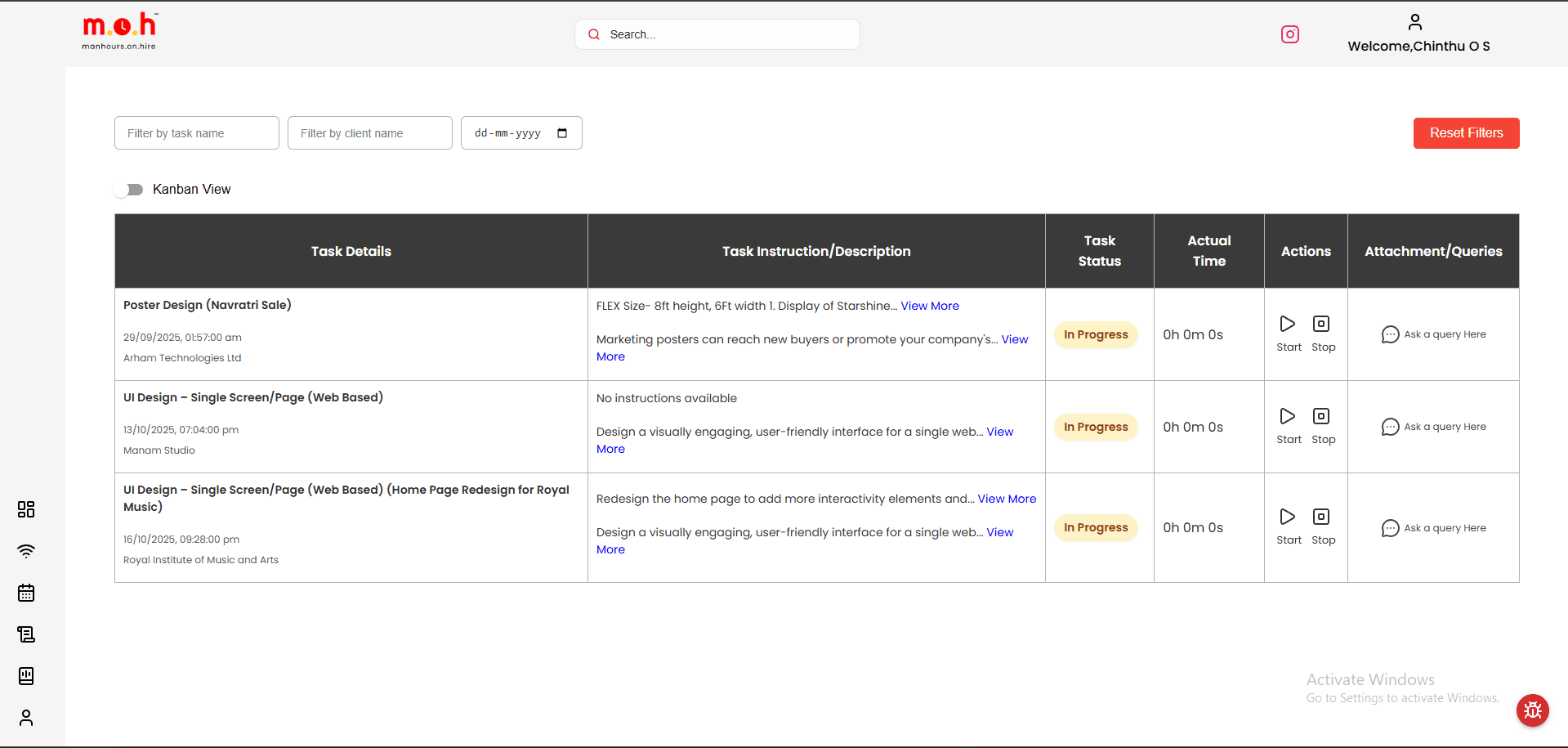Viewport: 1568px width, 748px height.
Task: Click the Arham Technologies Ltd client name
Action: pyautogui.click(x=182, y=358)
